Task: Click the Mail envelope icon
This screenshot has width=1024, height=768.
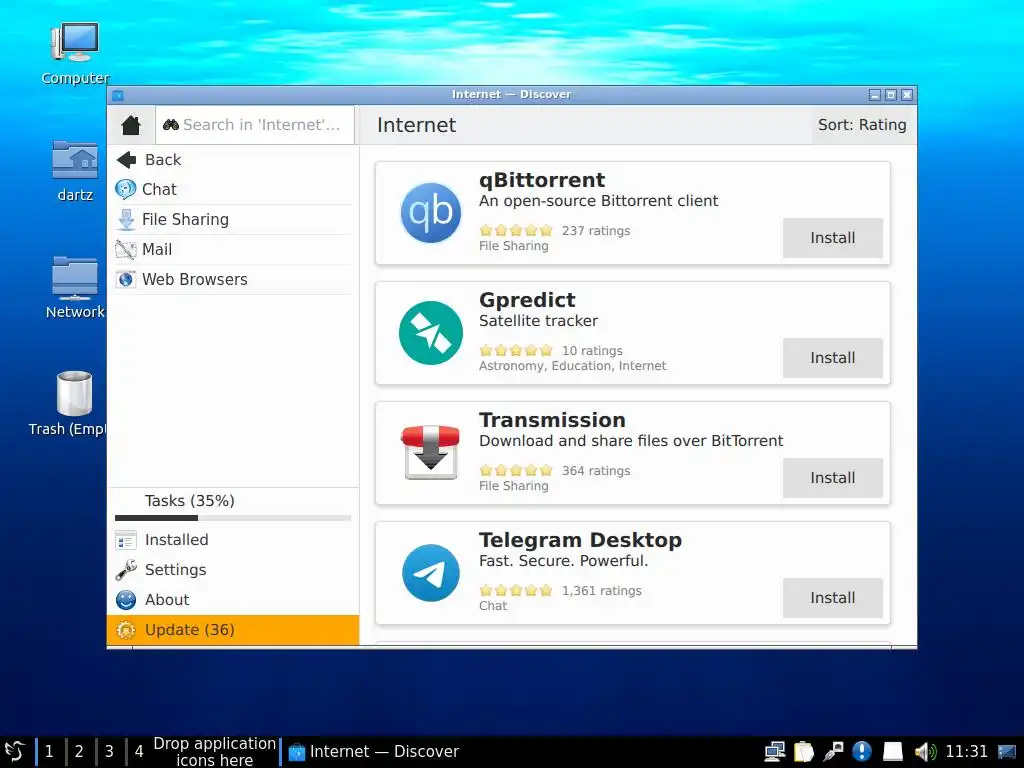Action: [x=125, y=249]
